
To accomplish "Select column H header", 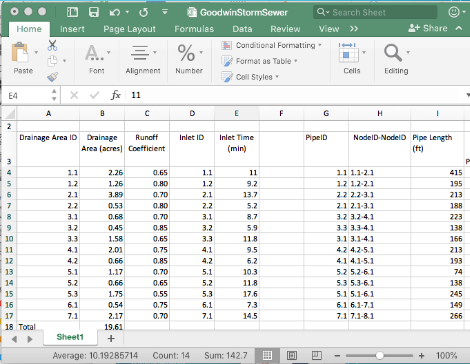I will pos(379,113).
